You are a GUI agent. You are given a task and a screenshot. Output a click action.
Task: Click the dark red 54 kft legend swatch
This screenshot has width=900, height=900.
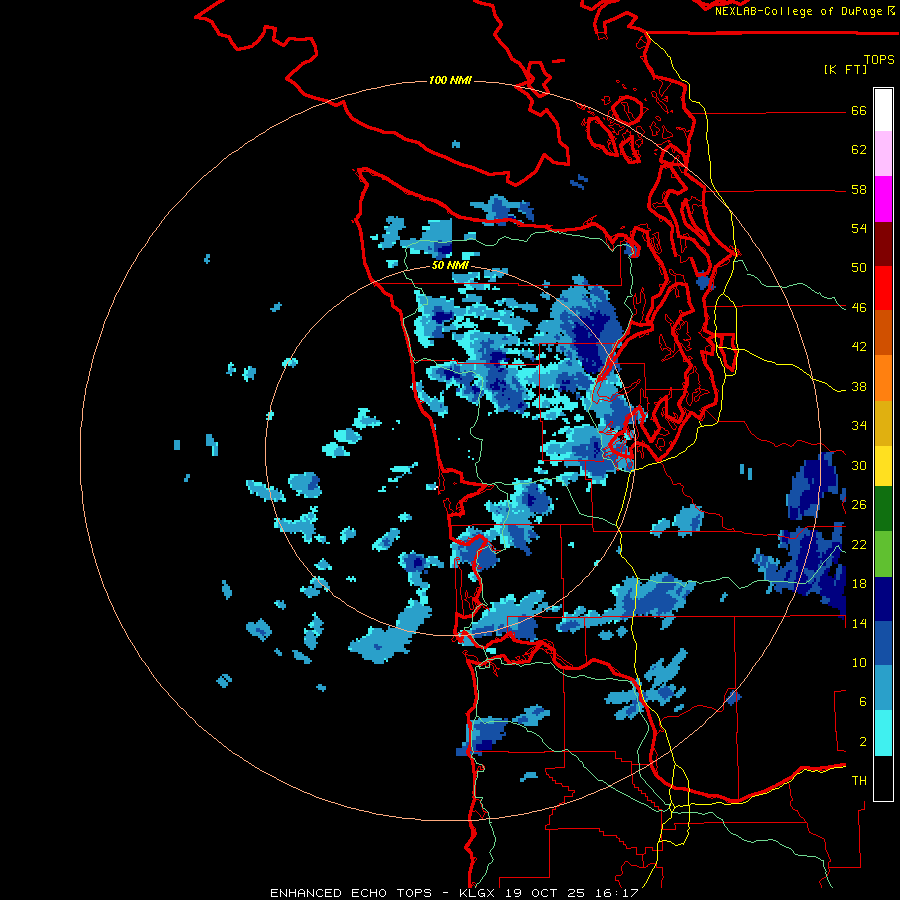[883, 244]
